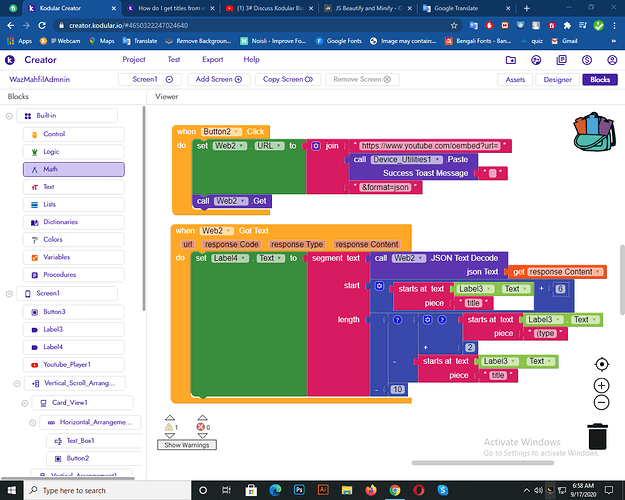This screenshot has height=500, width=625.
Task: Click the Show Warnings button
Action: tap(187, 445)
